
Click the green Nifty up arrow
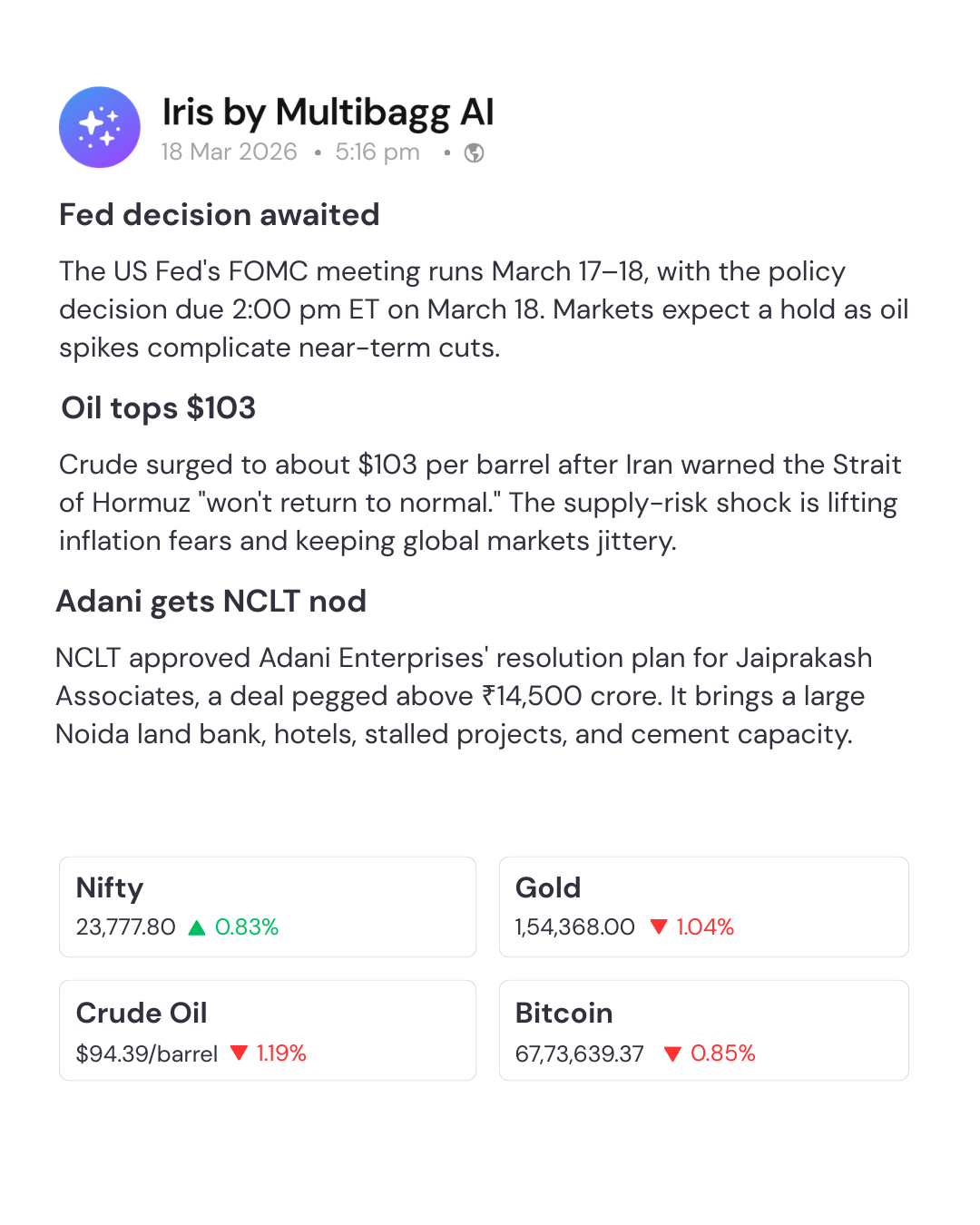pyautogui.click(x=197, y=927)
